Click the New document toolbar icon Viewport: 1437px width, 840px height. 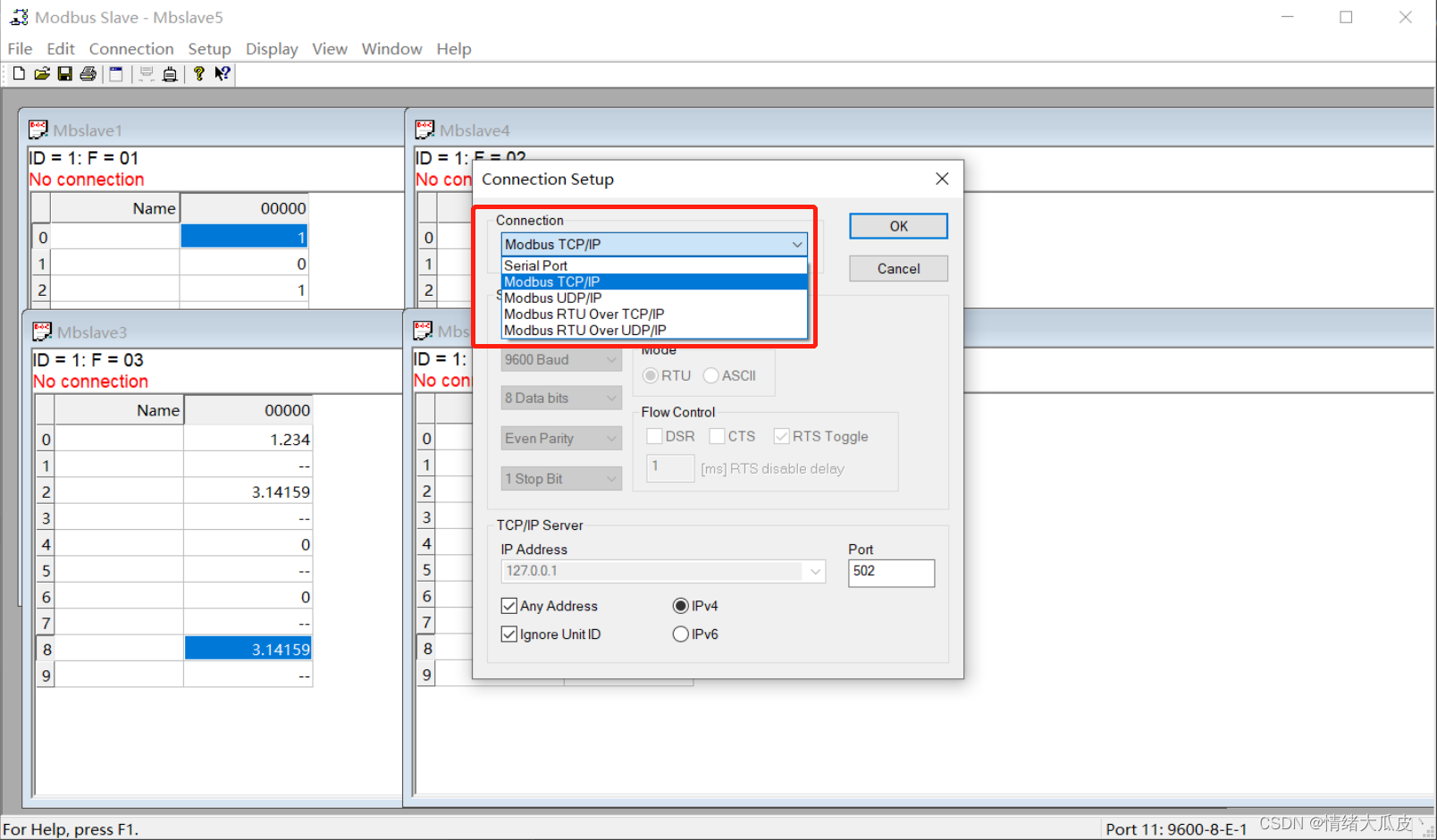19,74
